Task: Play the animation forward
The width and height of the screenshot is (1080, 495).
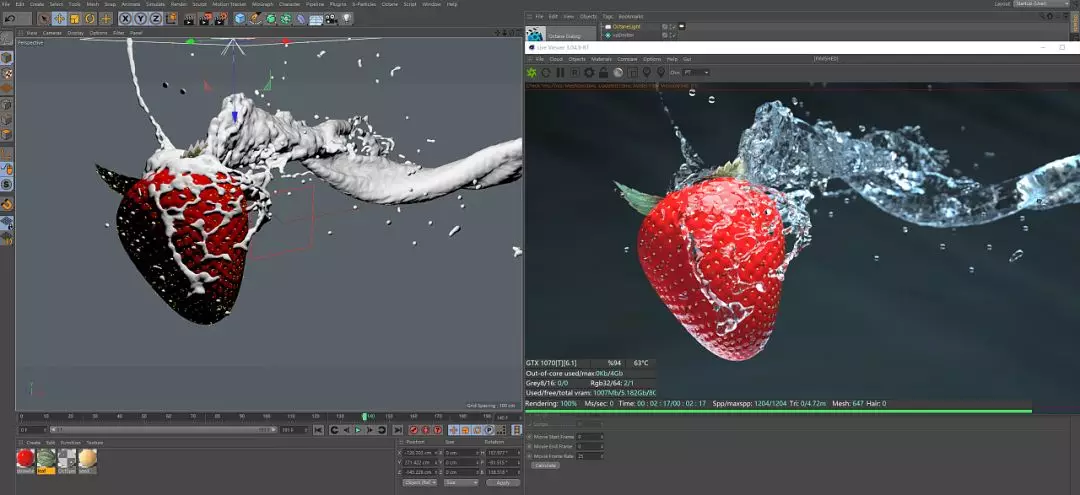Action: [358, 430]
